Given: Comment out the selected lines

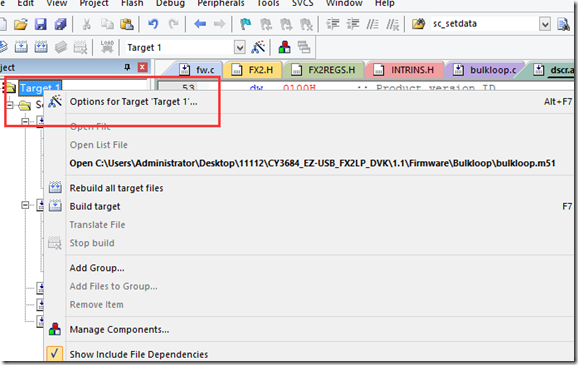Looking at the screenshot, I should tap(372, 24).
